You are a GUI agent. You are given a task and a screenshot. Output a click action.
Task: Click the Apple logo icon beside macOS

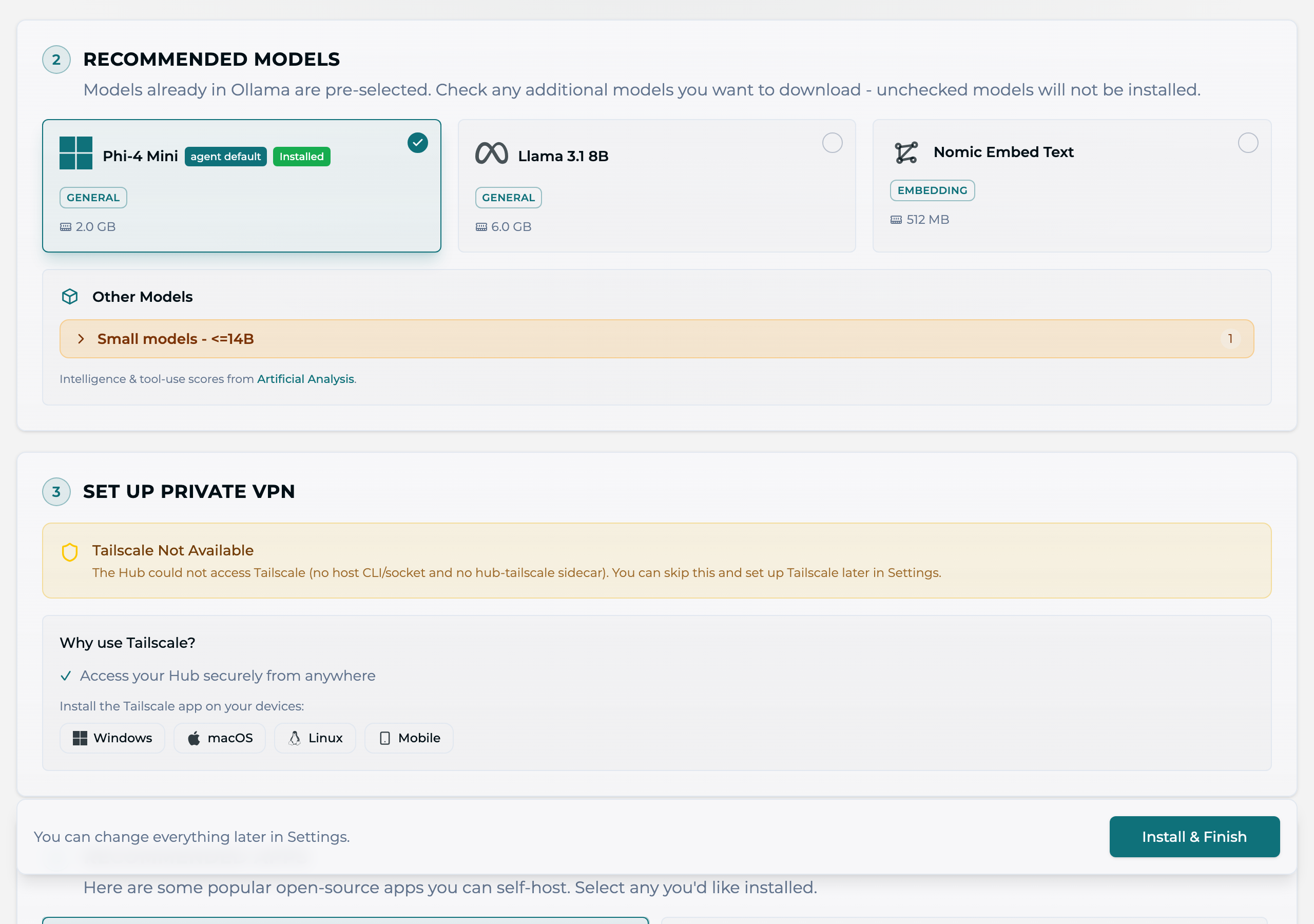[194, 738]
